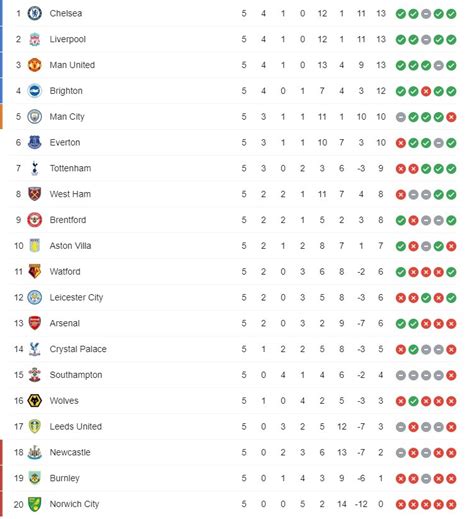Select the Brighton team badge
Image resolution: width=474 pixels, height=519 pixels.
click(x=34, y=91)
